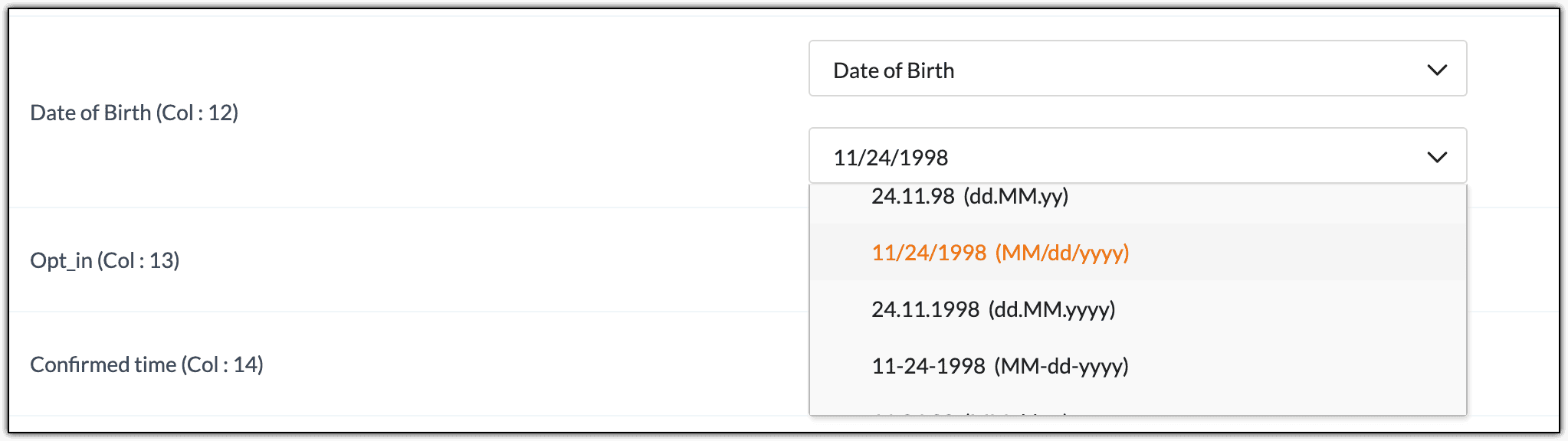The height and width of the screenshot is (441, 1568).
Task: Click the Date of Birth (Col : 12) label
Action: (x=134, y=113)
